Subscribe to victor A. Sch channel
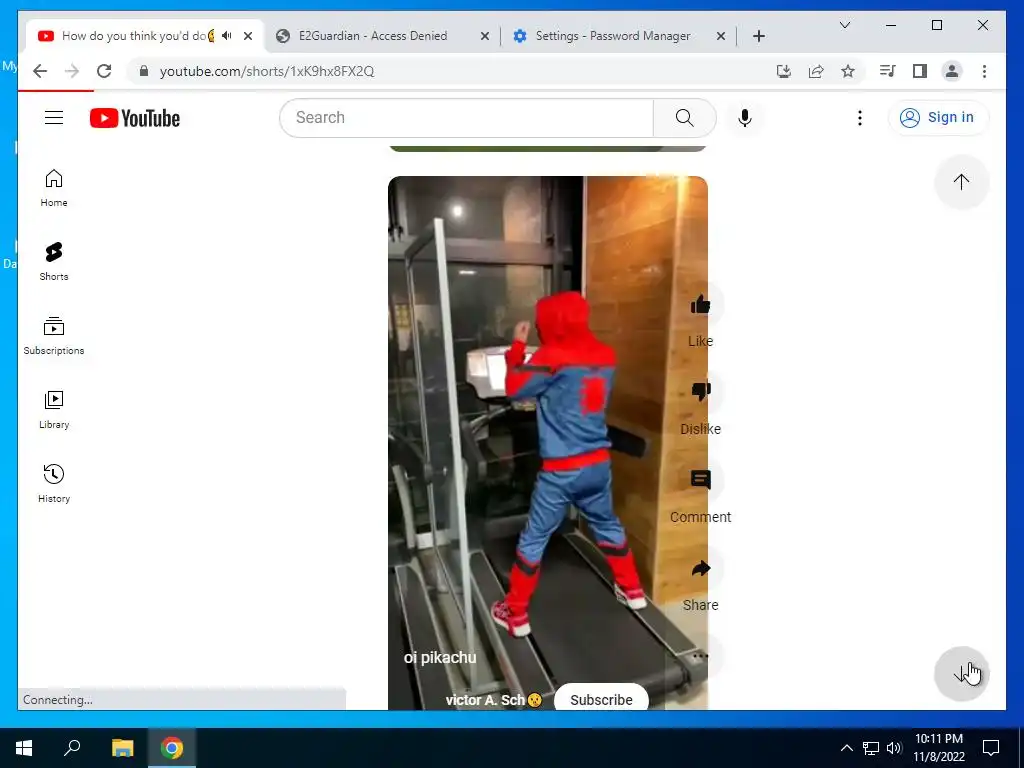The width and height of the screenshot is (1024, 768). tap(601, 699)
